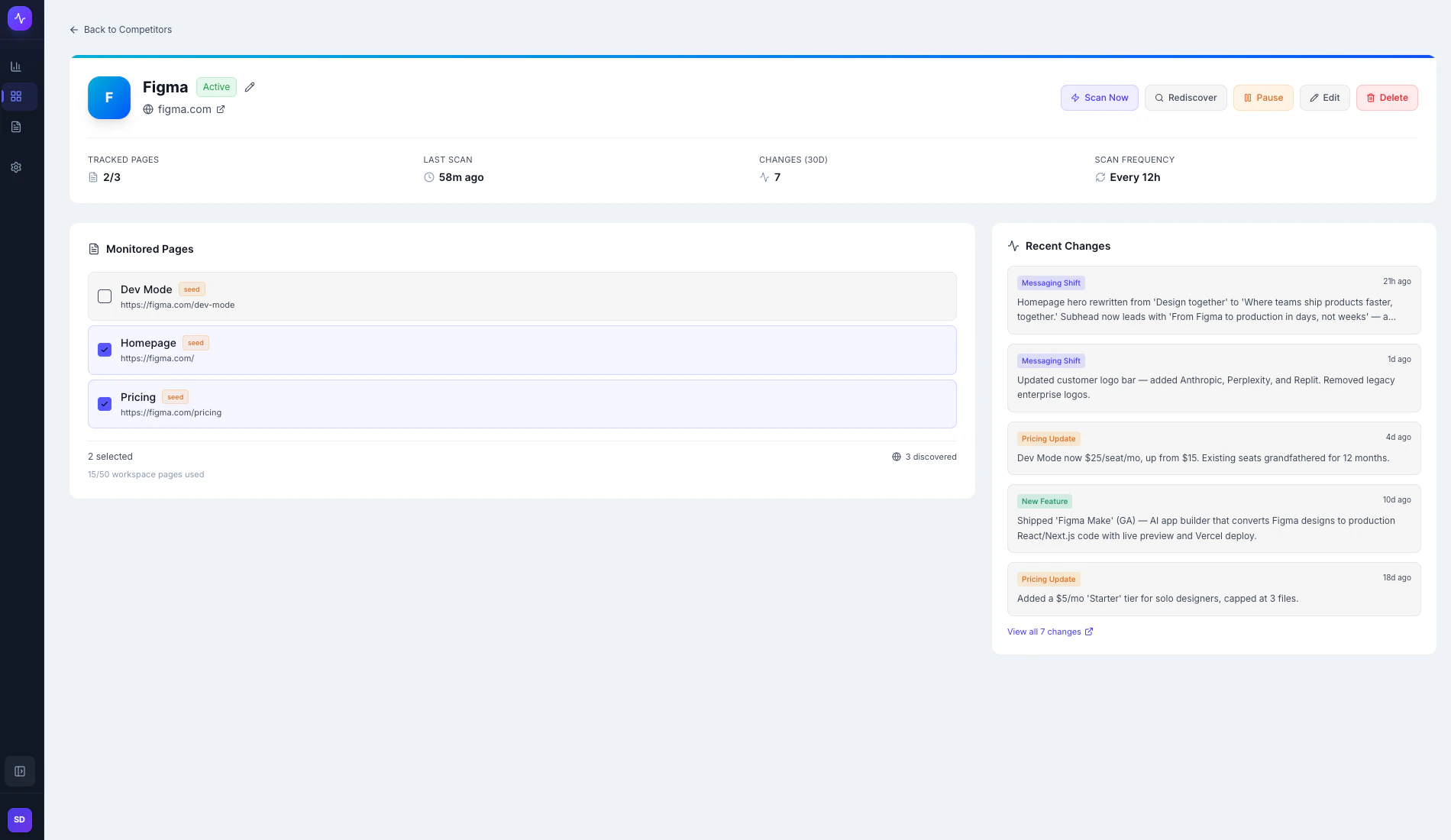Uncheck the Pricing page checkbox

click(x=105, y=404)
